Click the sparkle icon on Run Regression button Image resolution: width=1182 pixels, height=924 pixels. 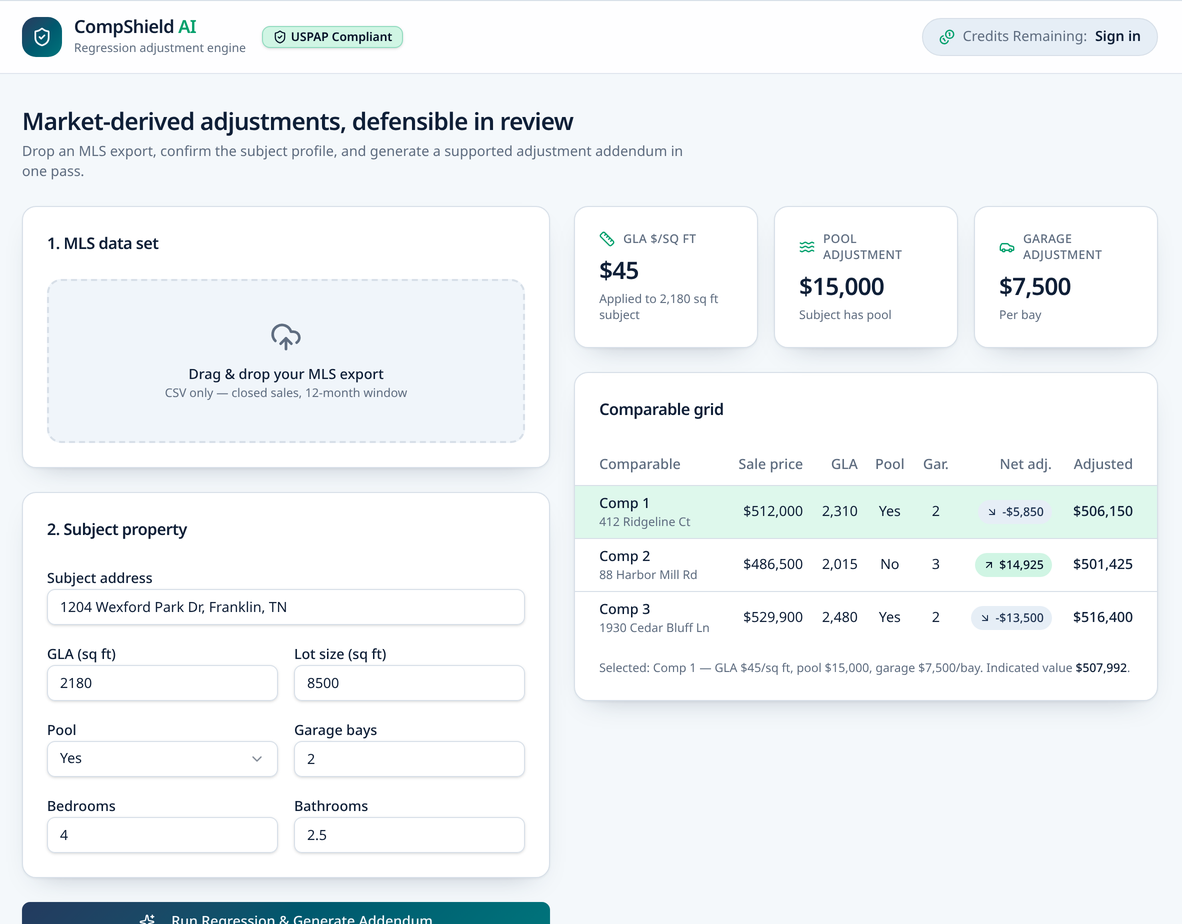click(x=148, y=919)
